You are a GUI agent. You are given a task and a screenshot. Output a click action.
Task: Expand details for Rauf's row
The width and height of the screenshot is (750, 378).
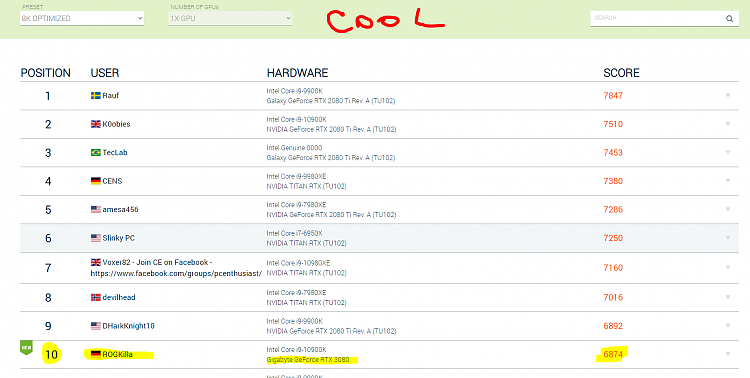pos(728,95)
